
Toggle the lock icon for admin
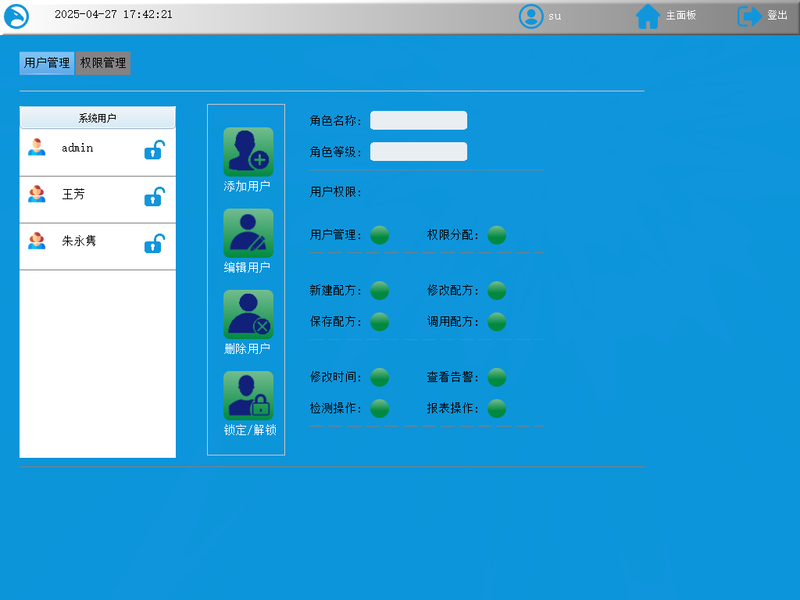tap(154, 149)
